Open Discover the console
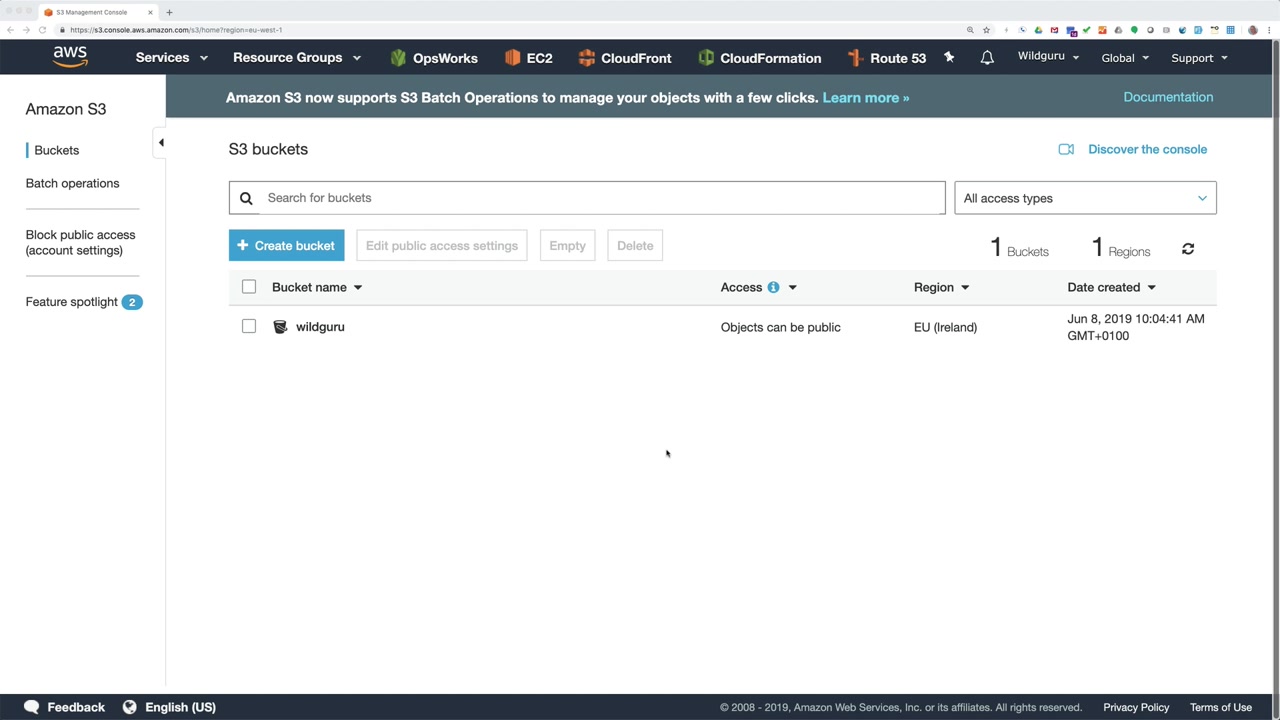 coord(1133,149)
